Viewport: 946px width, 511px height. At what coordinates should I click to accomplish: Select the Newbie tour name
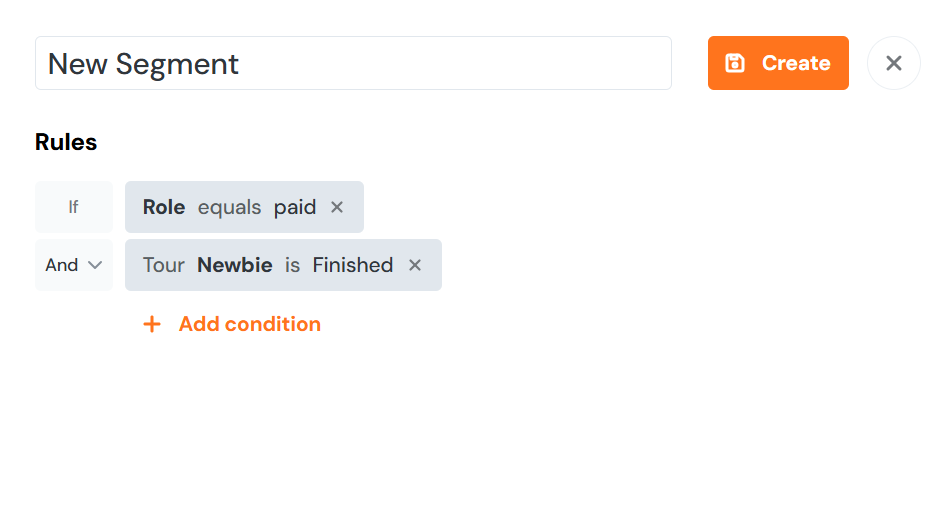pyautogui.click(x=235, y=265)
